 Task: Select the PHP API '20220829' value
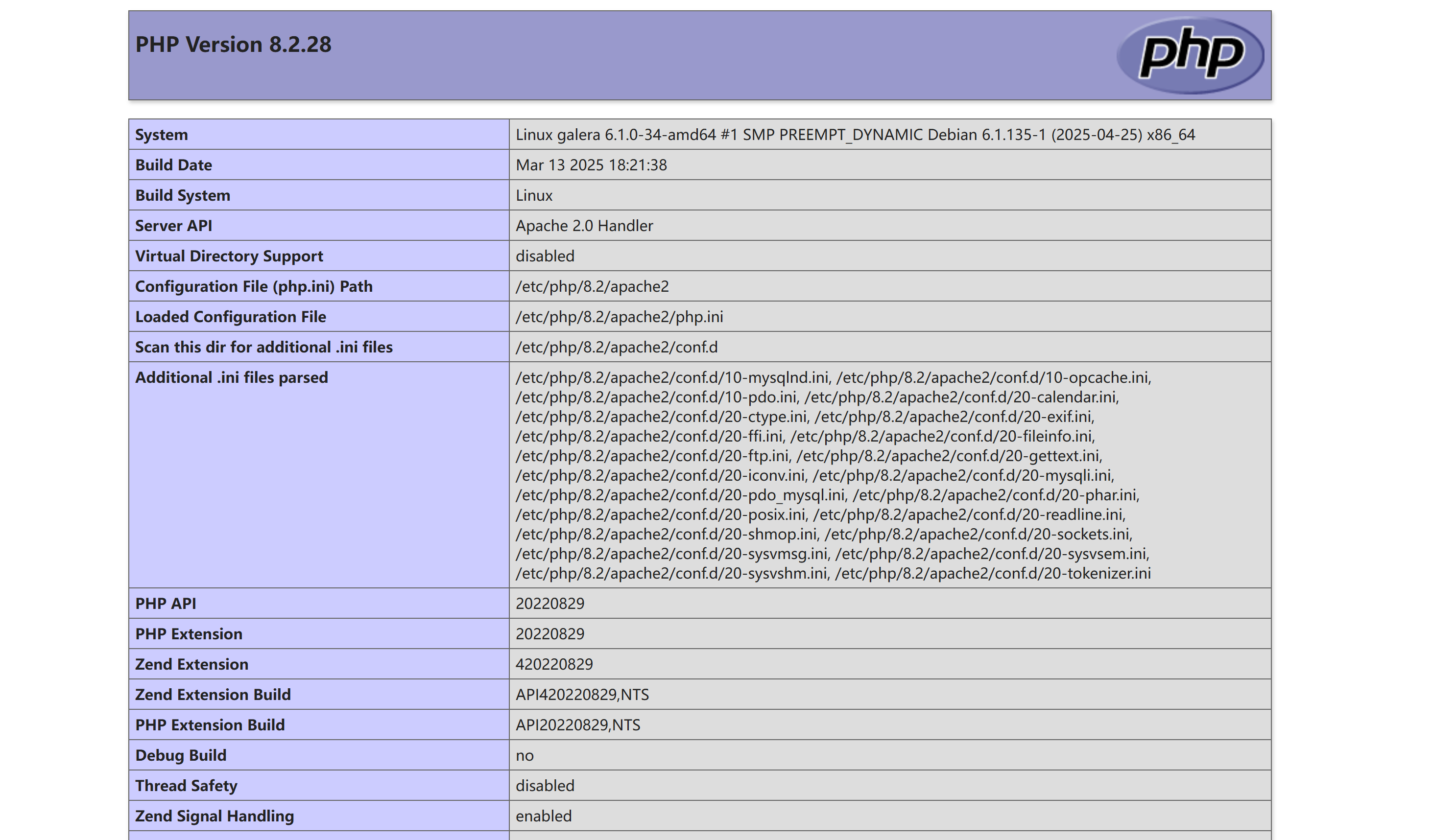pos(550,604)
